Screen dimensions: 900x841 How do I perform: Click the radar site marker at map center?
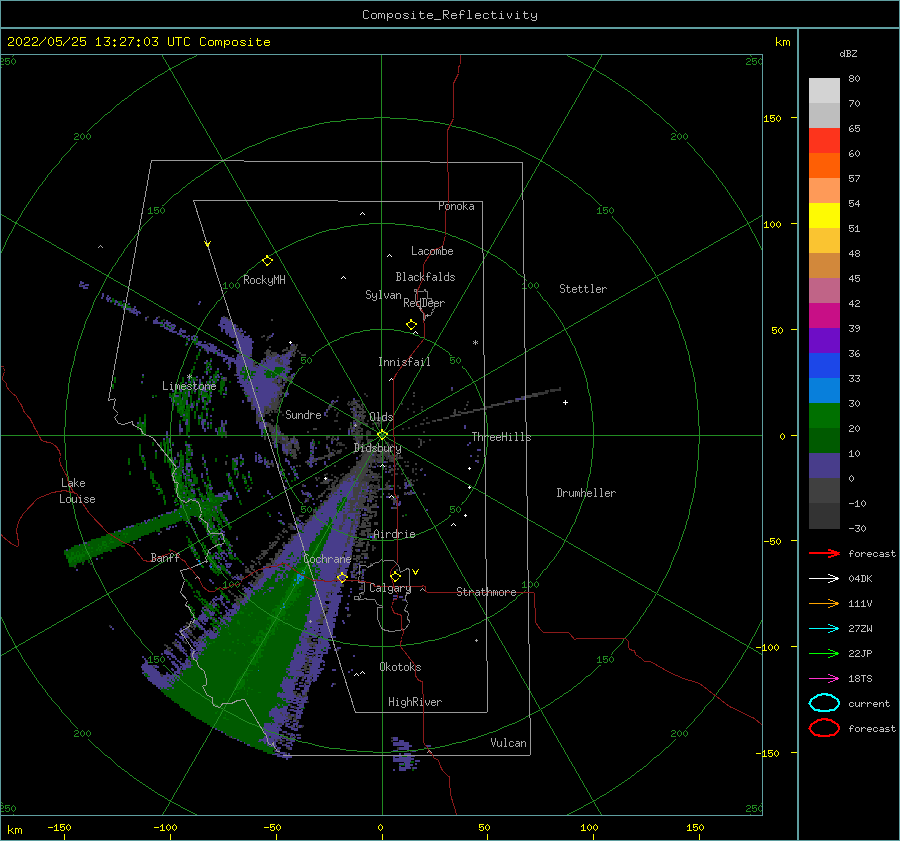click(x=382, y=435)
